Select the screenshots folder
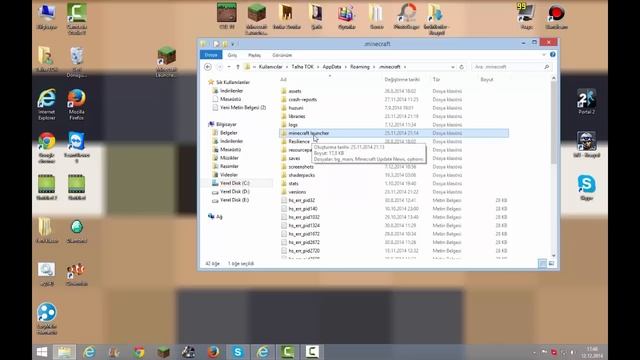 301,167
